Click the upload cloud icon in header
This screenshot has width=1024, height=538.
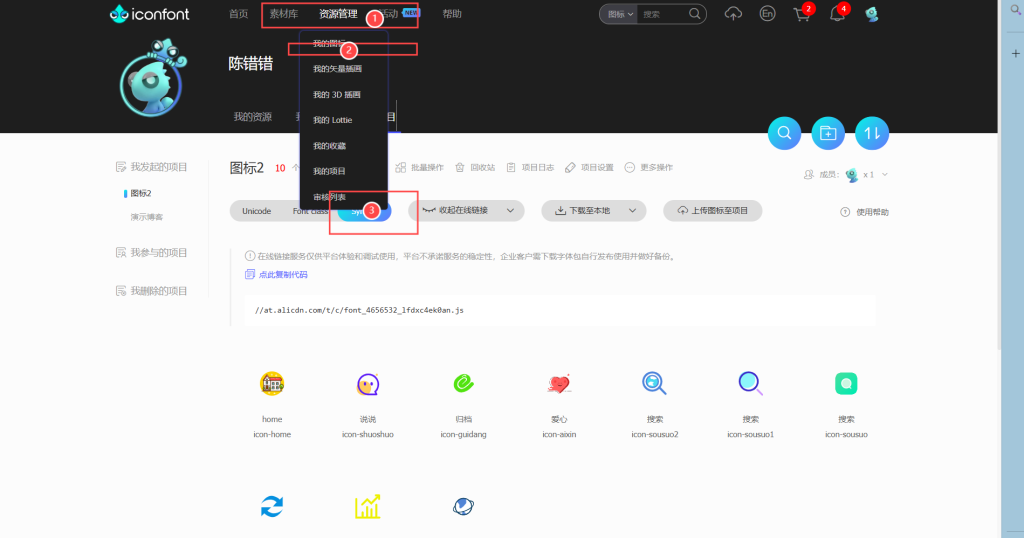[x=733, y=14]
